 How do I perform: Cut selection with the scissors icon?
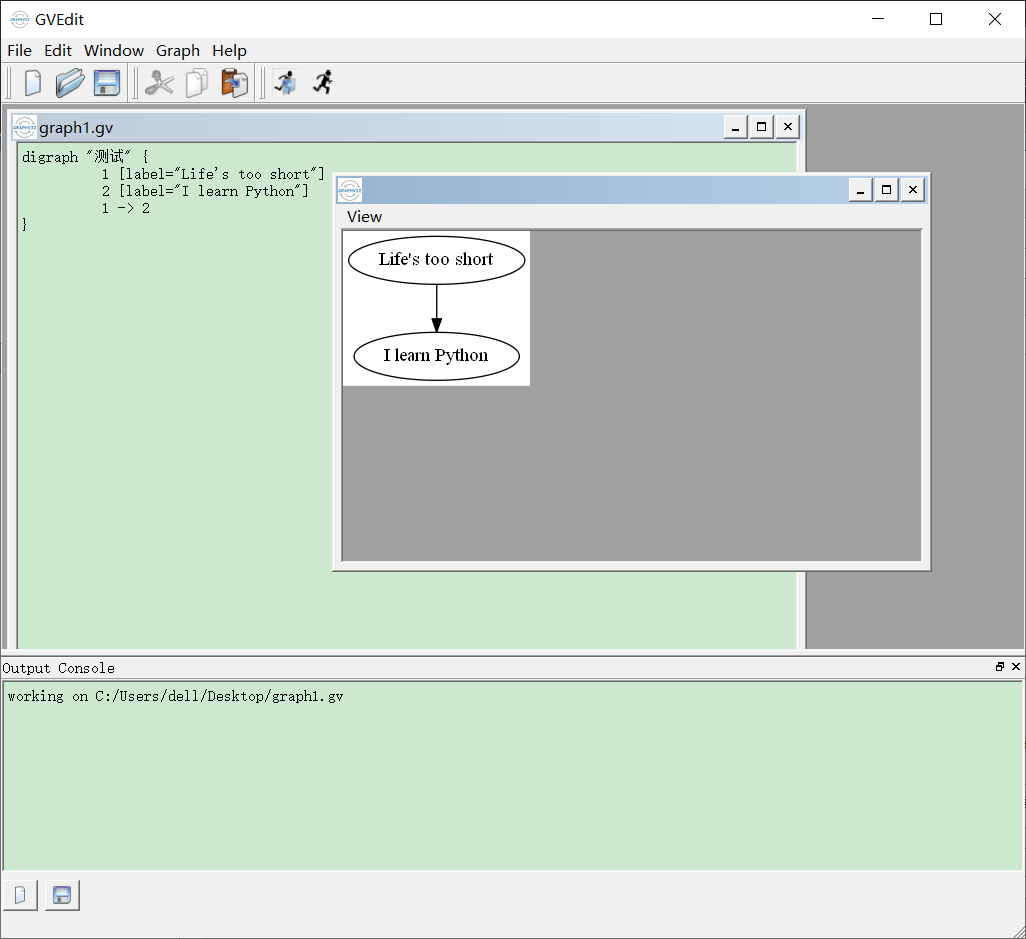(159, 83)
